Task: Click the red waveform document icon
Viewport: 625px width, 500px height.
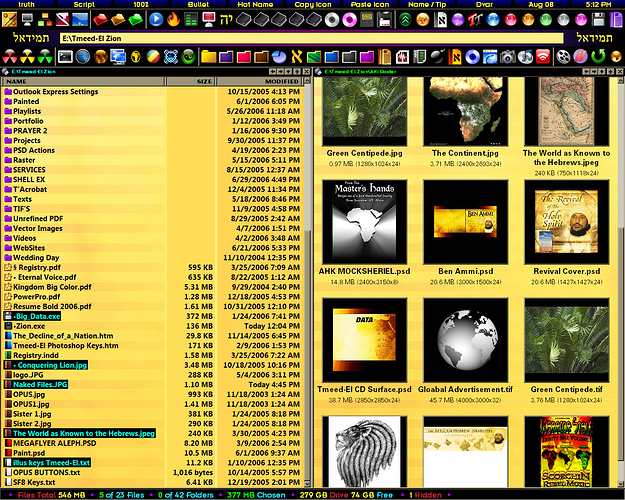Action: coord(402,57)
